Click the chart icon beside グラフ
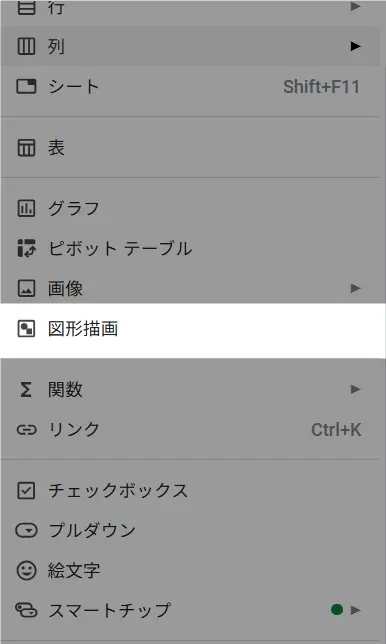 (x=26, y=208)
